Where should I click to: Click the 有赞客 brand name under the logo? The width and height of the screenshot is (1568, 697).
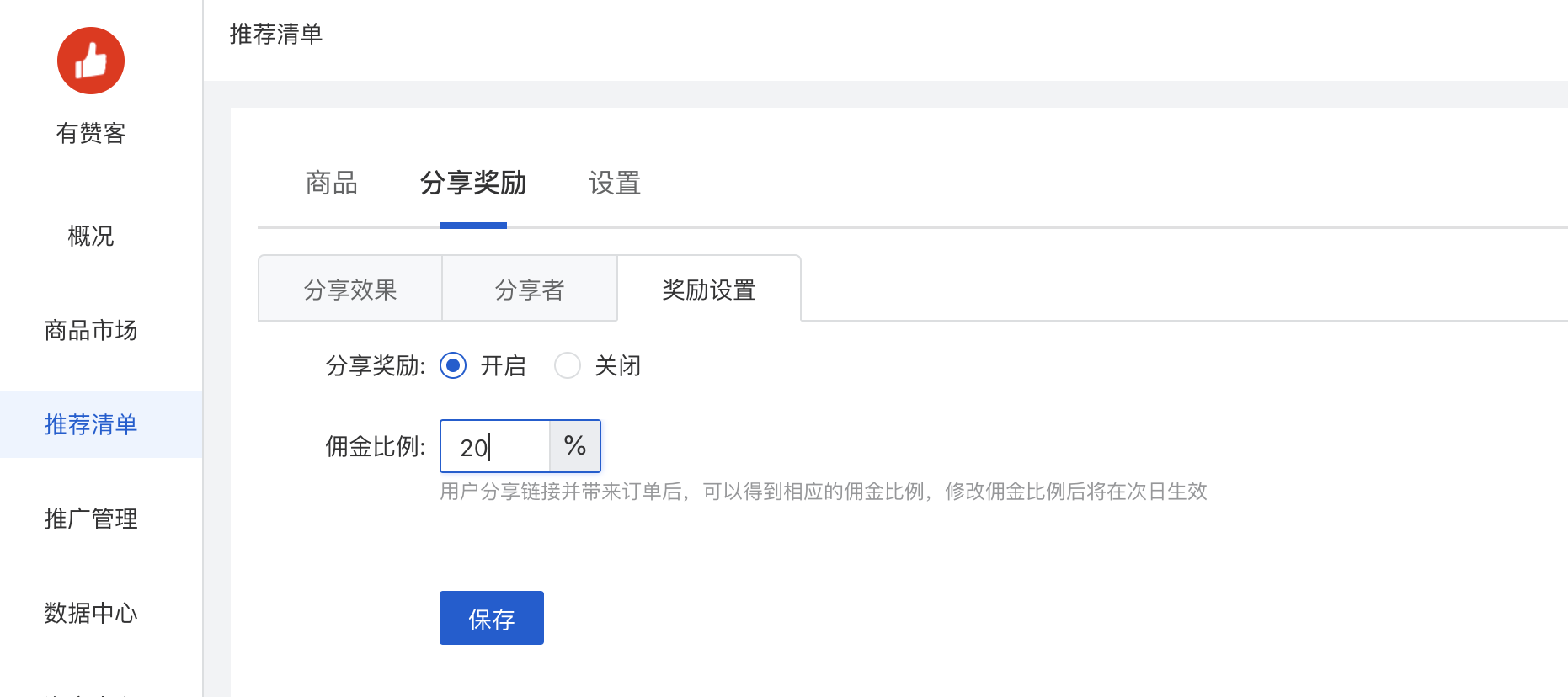pos(91,133)
